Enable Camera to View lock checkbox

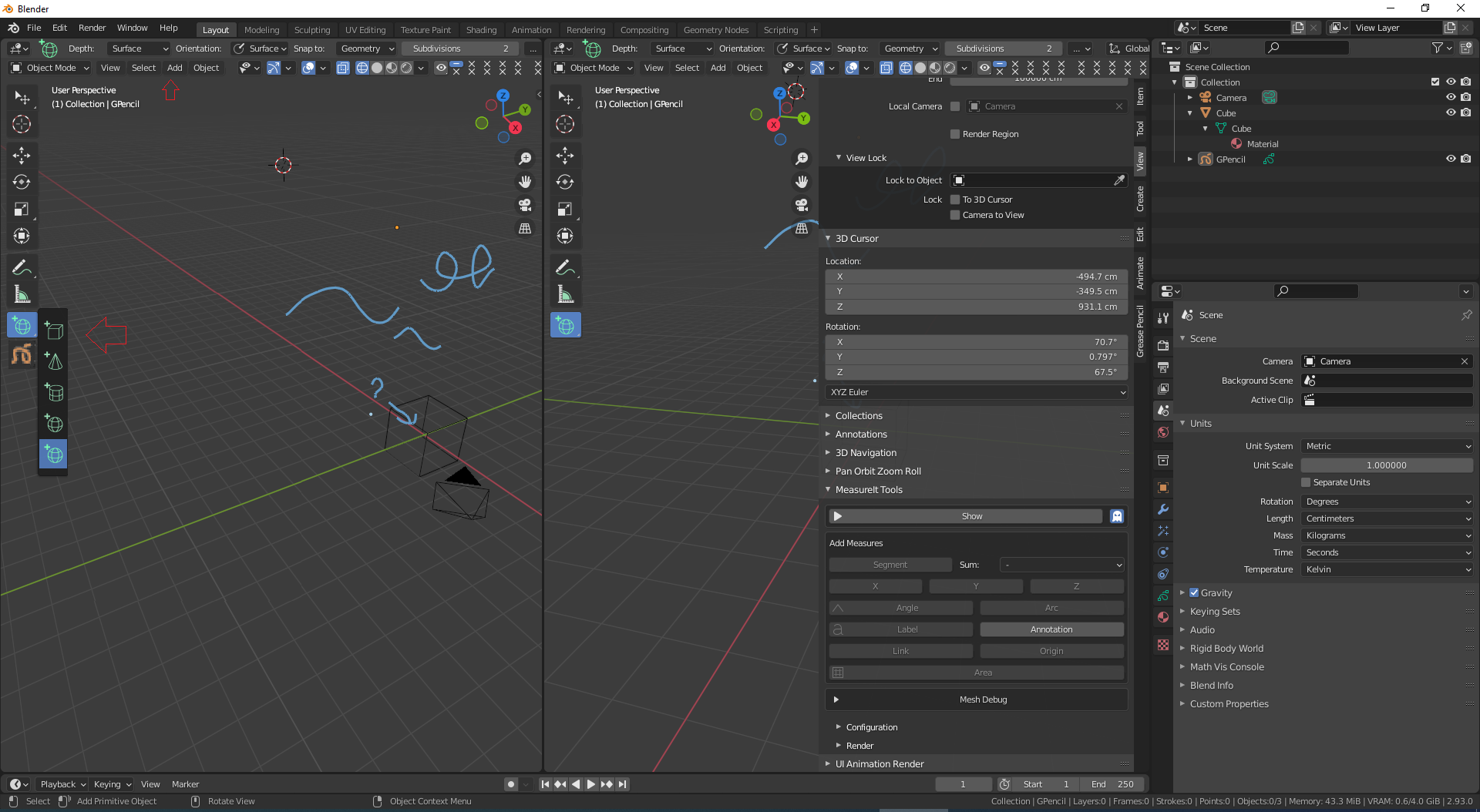pyautogui.click(x=955, y=215)
